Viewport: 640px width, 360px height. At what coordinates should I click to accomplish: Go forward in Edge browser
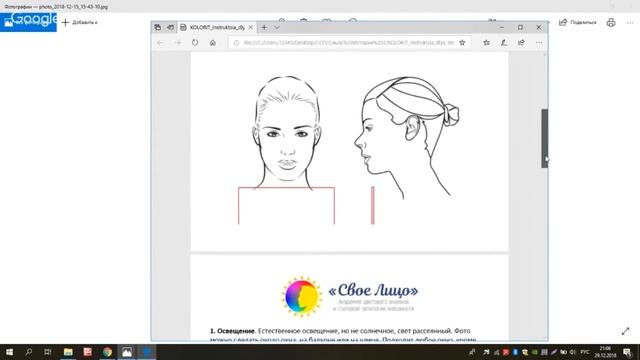[178, 42]
